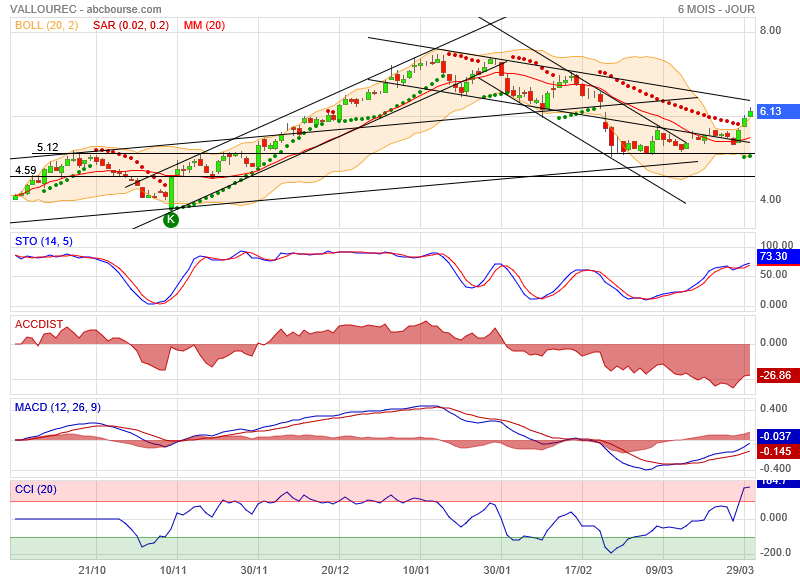800x580 pixels.
Task: Click the CCI (20) indicator label
Action: click(36, 489)
